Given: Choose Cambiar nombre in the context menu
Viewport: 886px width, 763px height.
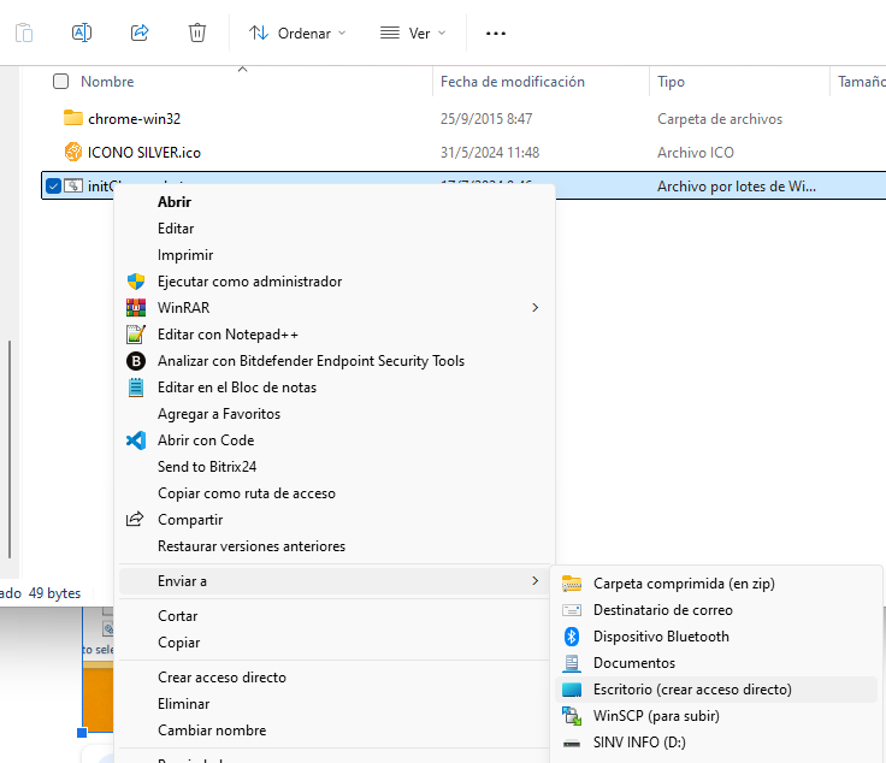Looking at the screenshot, I should (x=212, y=730).
